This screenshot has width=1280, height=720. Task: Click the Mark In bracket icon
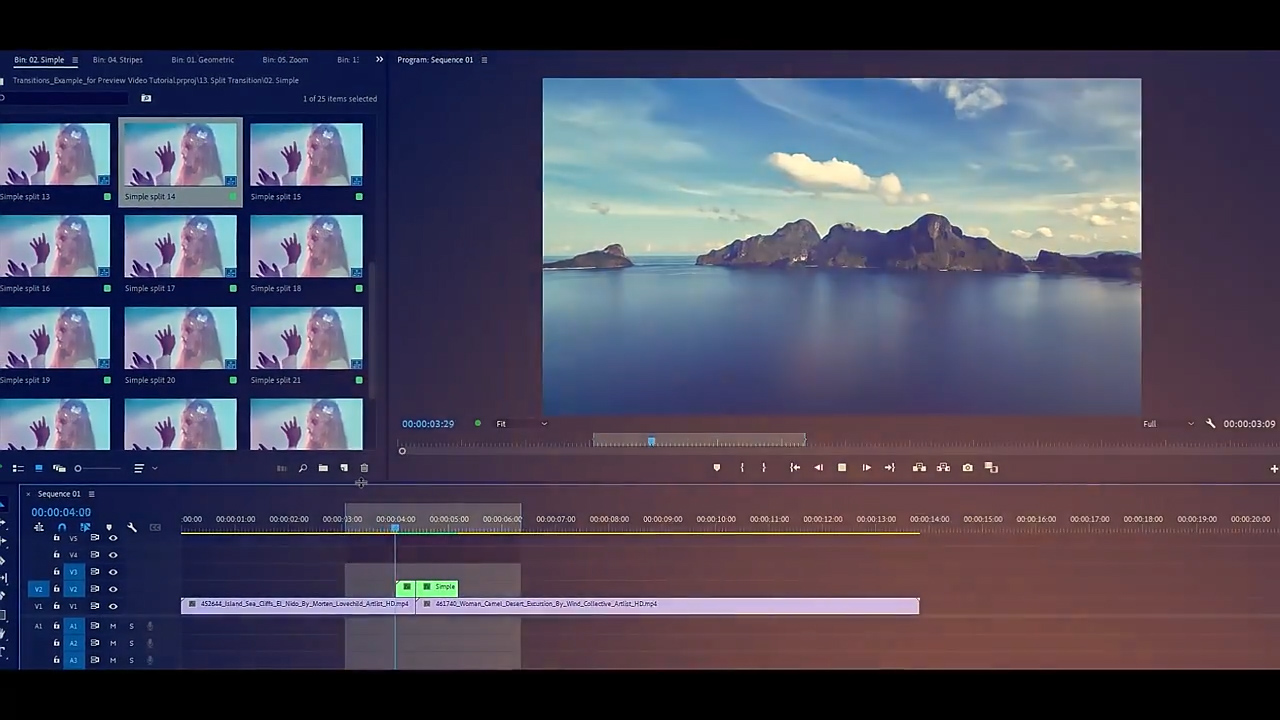(x=741, y=468)
